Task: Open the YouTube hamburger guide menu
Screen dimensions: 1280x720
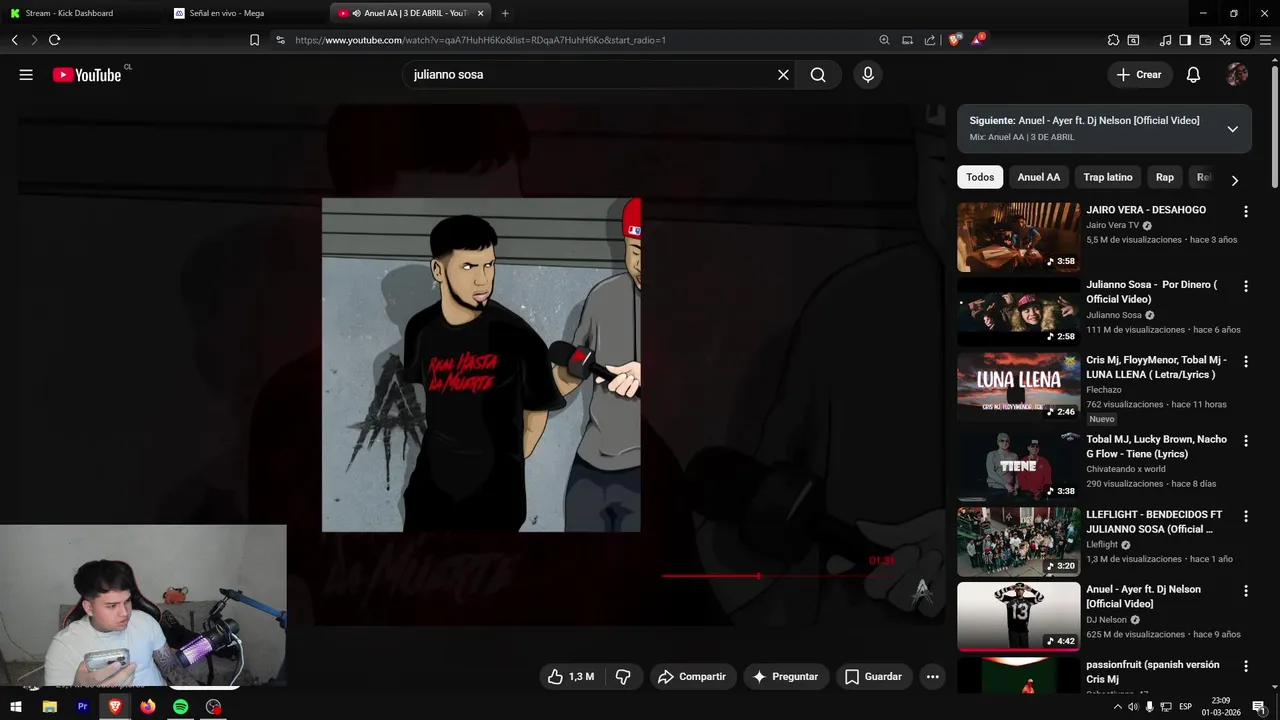Action: pos(26,75)
